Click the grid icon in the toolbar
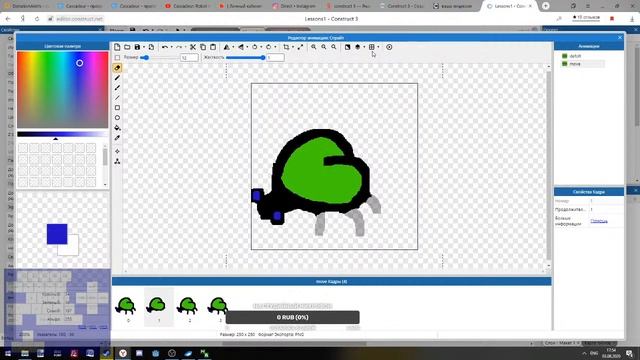 pos(372,47)
